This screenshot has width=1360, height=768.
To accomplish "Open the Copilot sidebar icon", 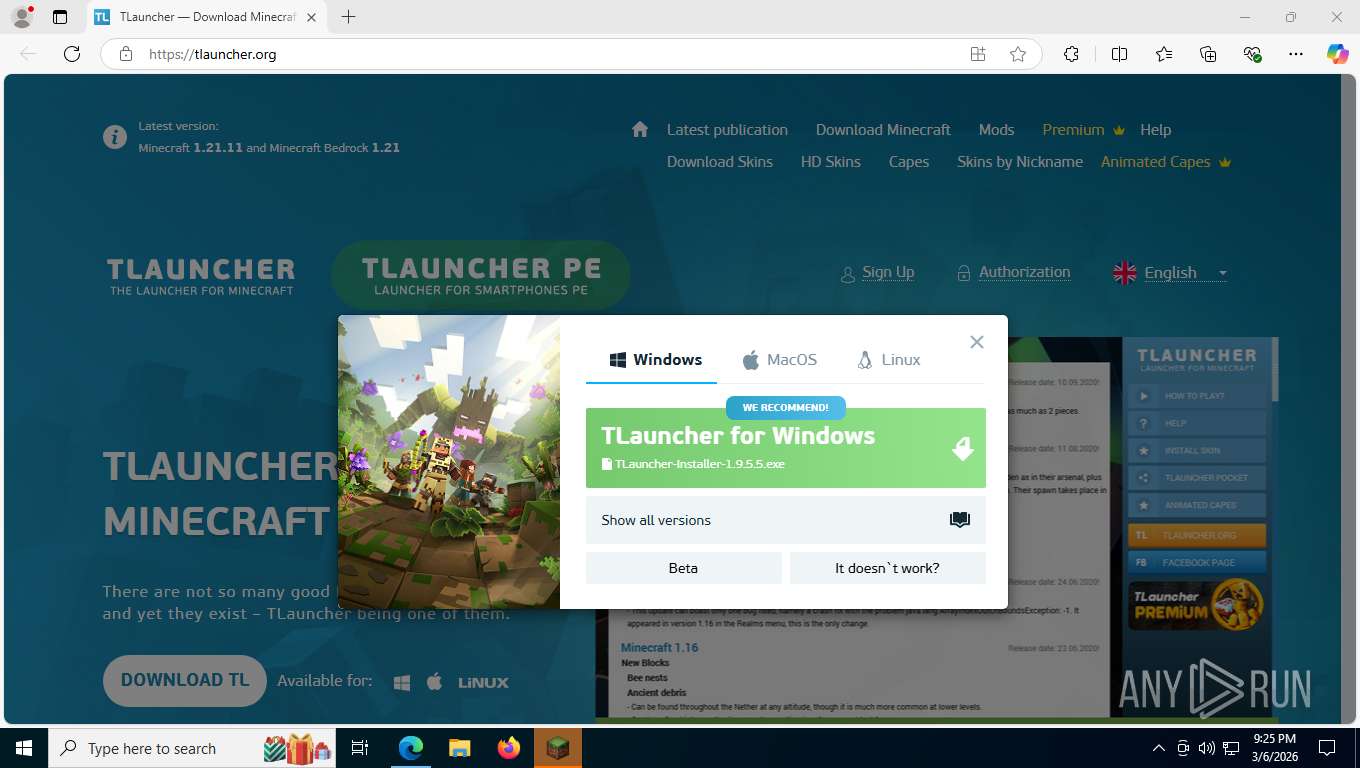I will coord(1337,54).
